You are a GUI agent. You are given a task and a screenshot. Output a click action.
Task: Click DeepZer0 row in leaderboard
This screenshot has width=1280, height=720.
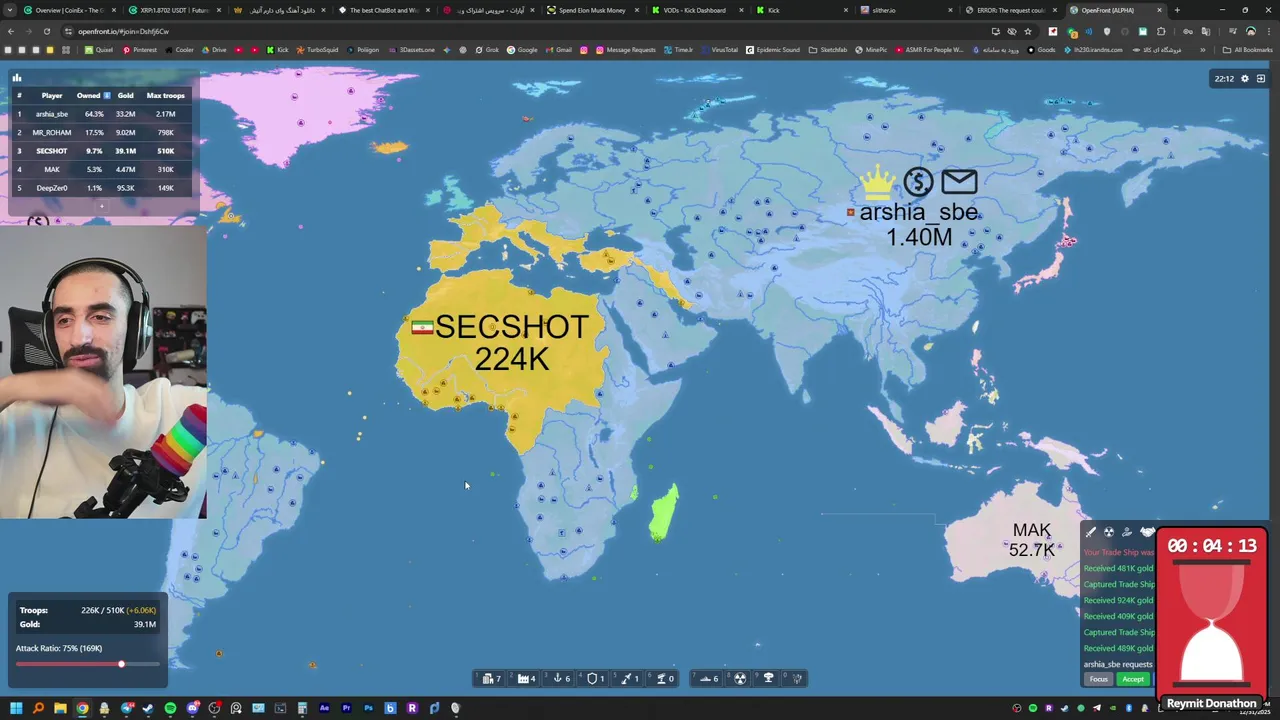click(101, 188)
